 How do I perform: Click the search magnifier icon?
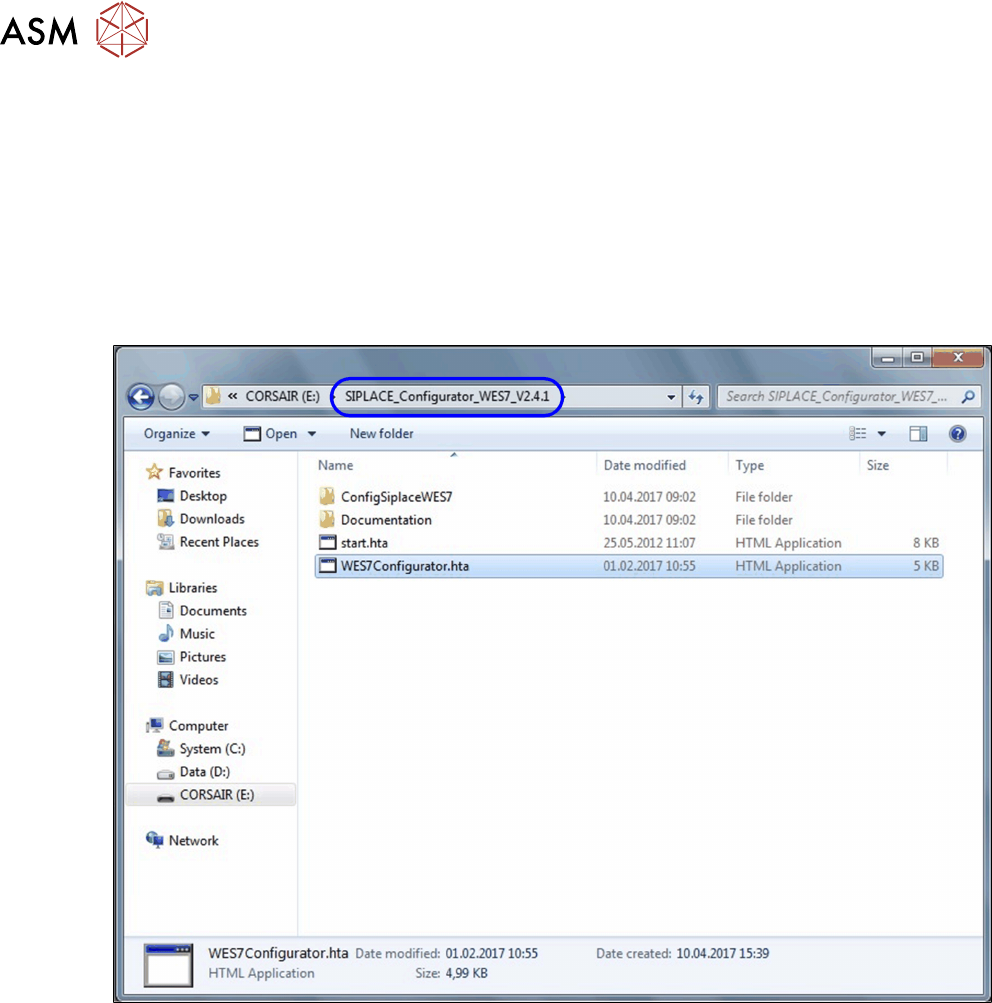pos(968,397)
